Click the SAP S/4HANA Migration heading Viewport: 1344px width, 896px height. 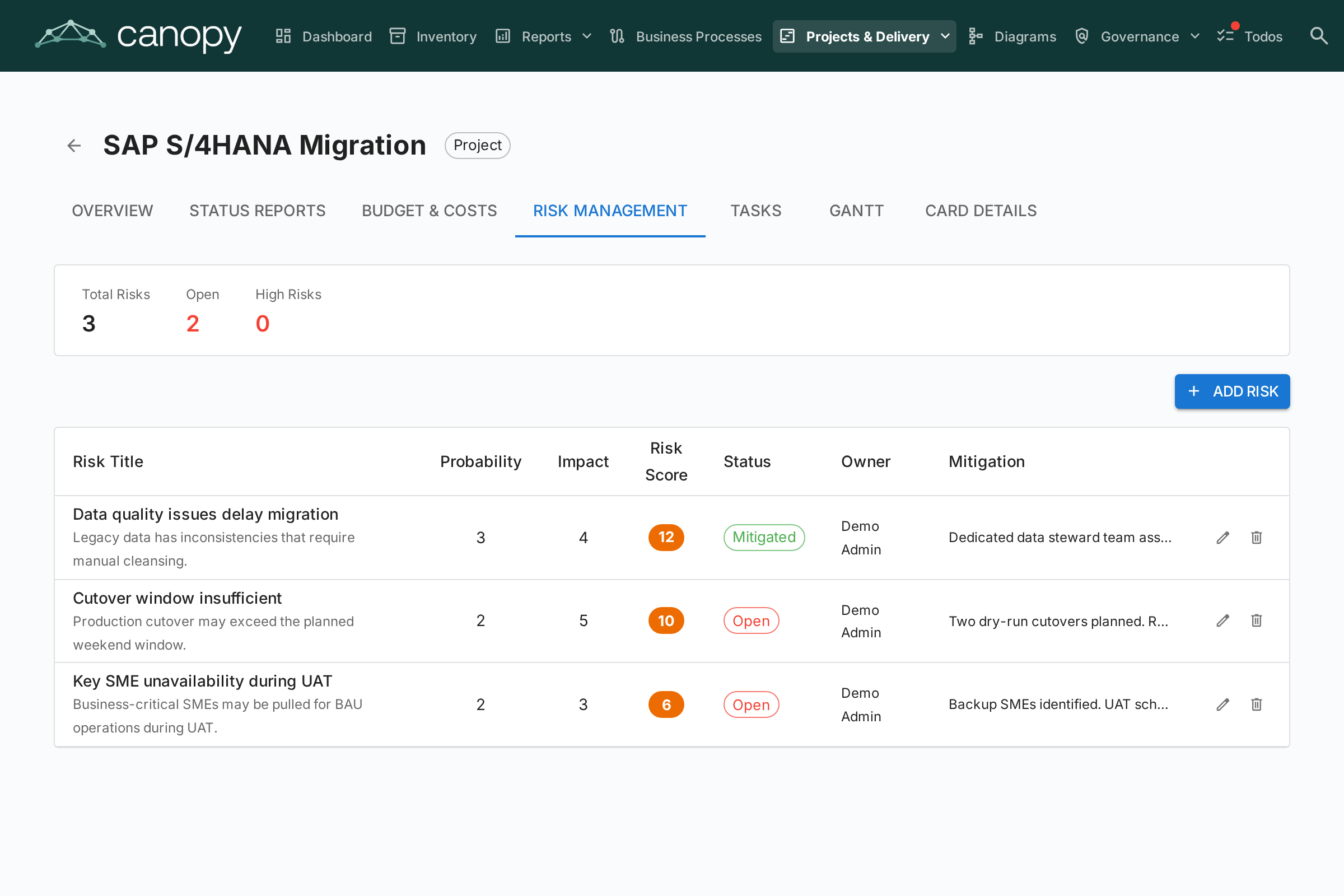click(x=264, y=145)
